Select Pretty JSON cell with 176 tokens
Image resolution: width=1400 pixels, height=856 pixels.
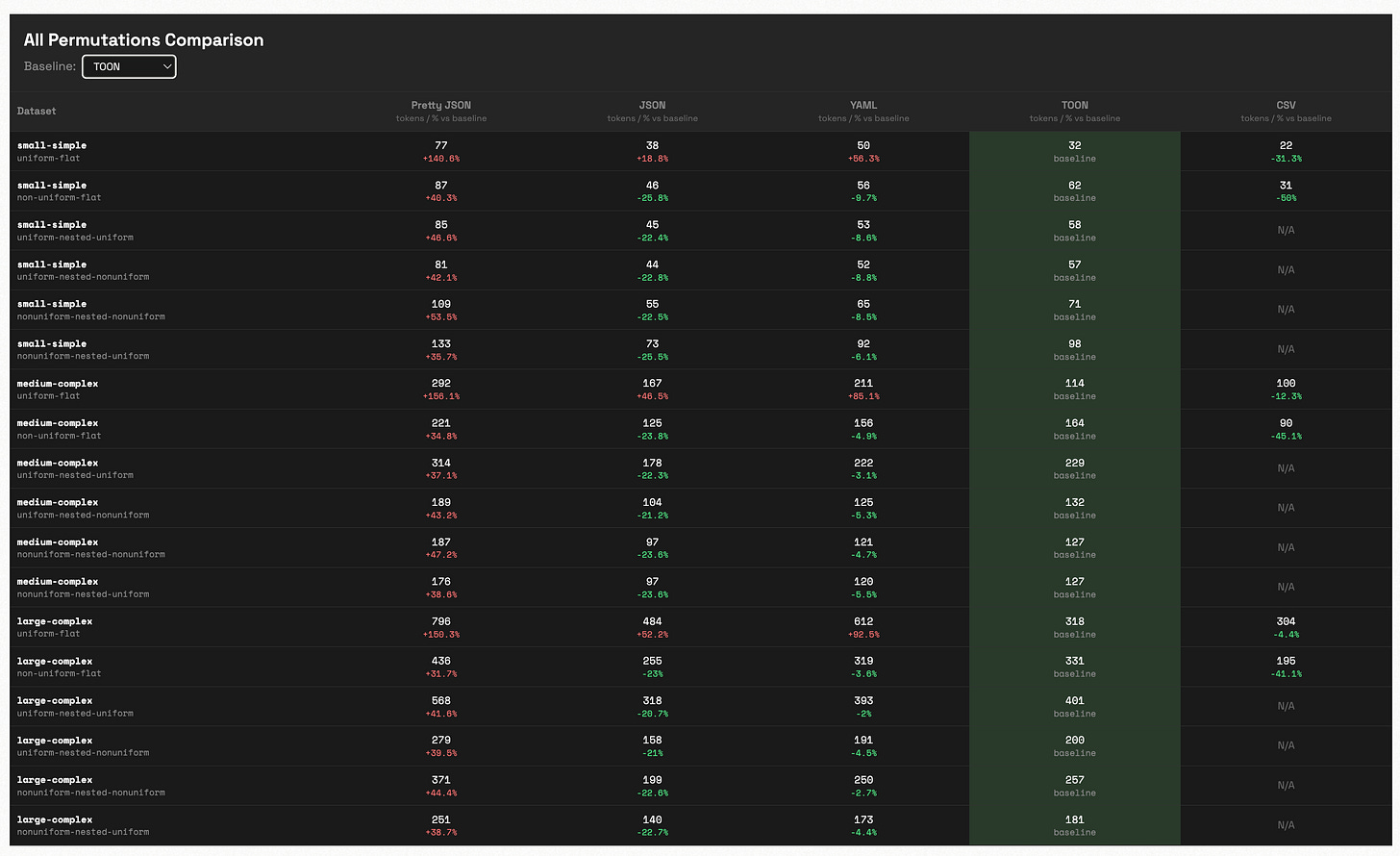click(x=441, y=588)
